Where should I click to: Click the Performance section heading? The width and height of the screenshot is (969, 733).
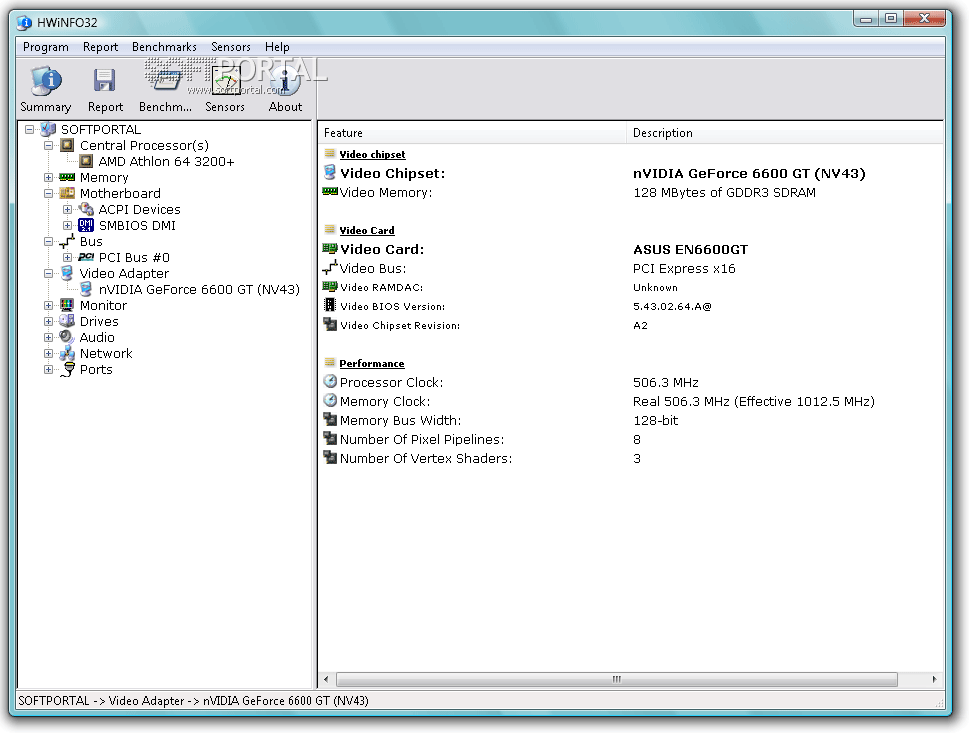pos(371,363)
